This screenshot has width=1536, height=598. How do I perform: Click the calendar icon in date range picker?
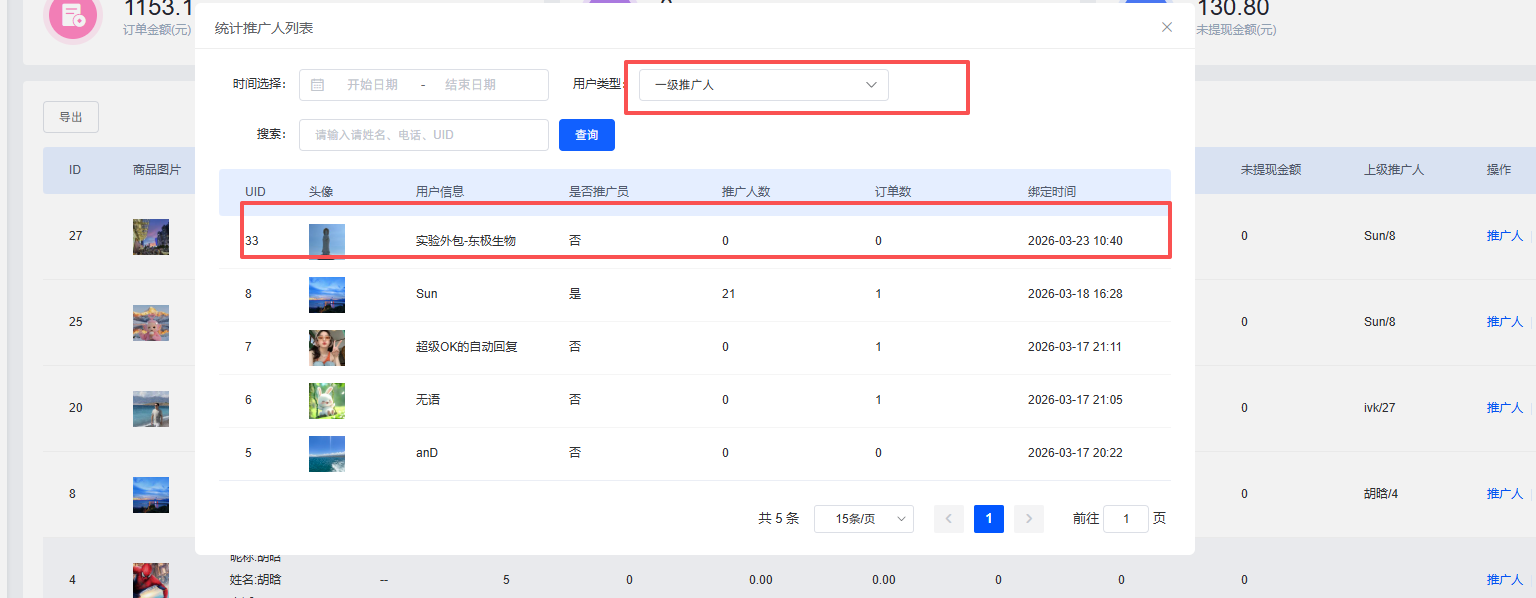(x=318, y=85)
